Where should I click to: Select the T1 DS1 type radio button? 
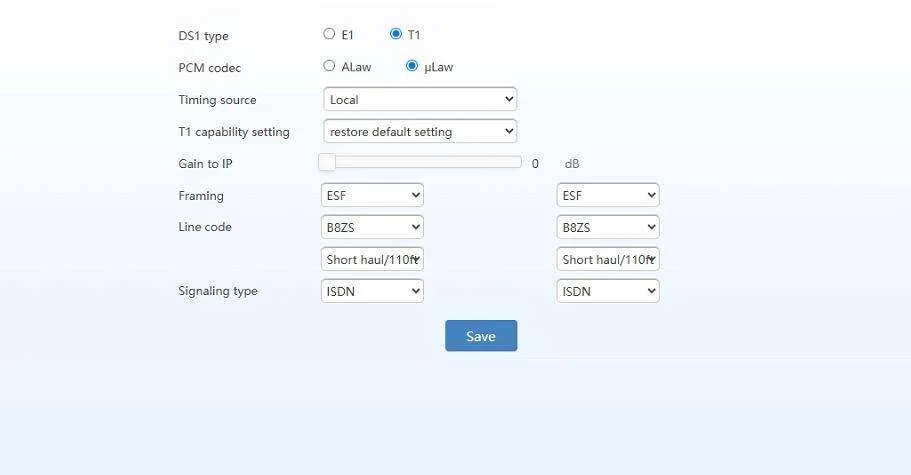click(x=396, y=34)
